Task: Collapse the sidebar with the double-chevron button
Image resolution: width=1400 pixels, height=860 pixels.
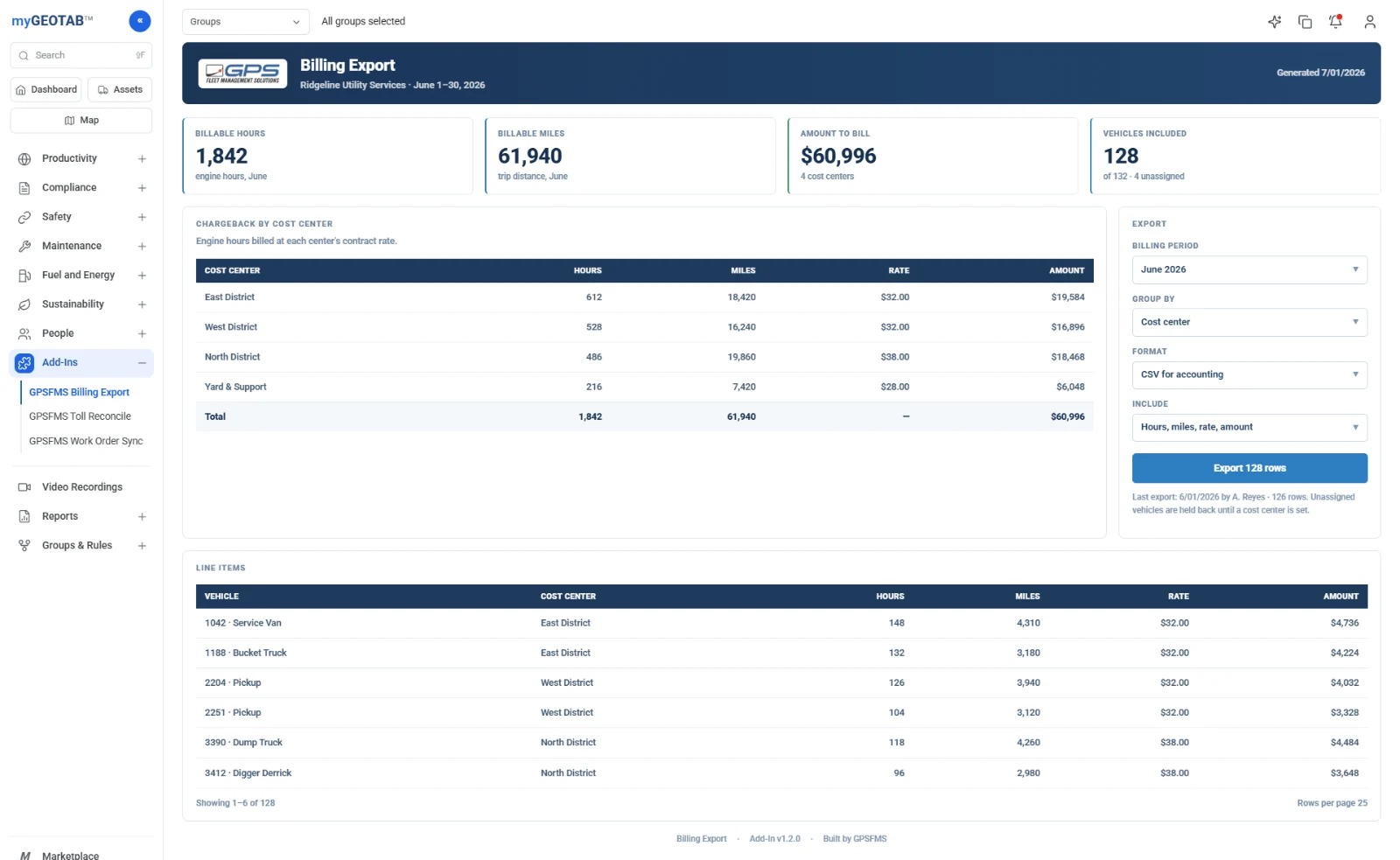Action: click(139, 21)
